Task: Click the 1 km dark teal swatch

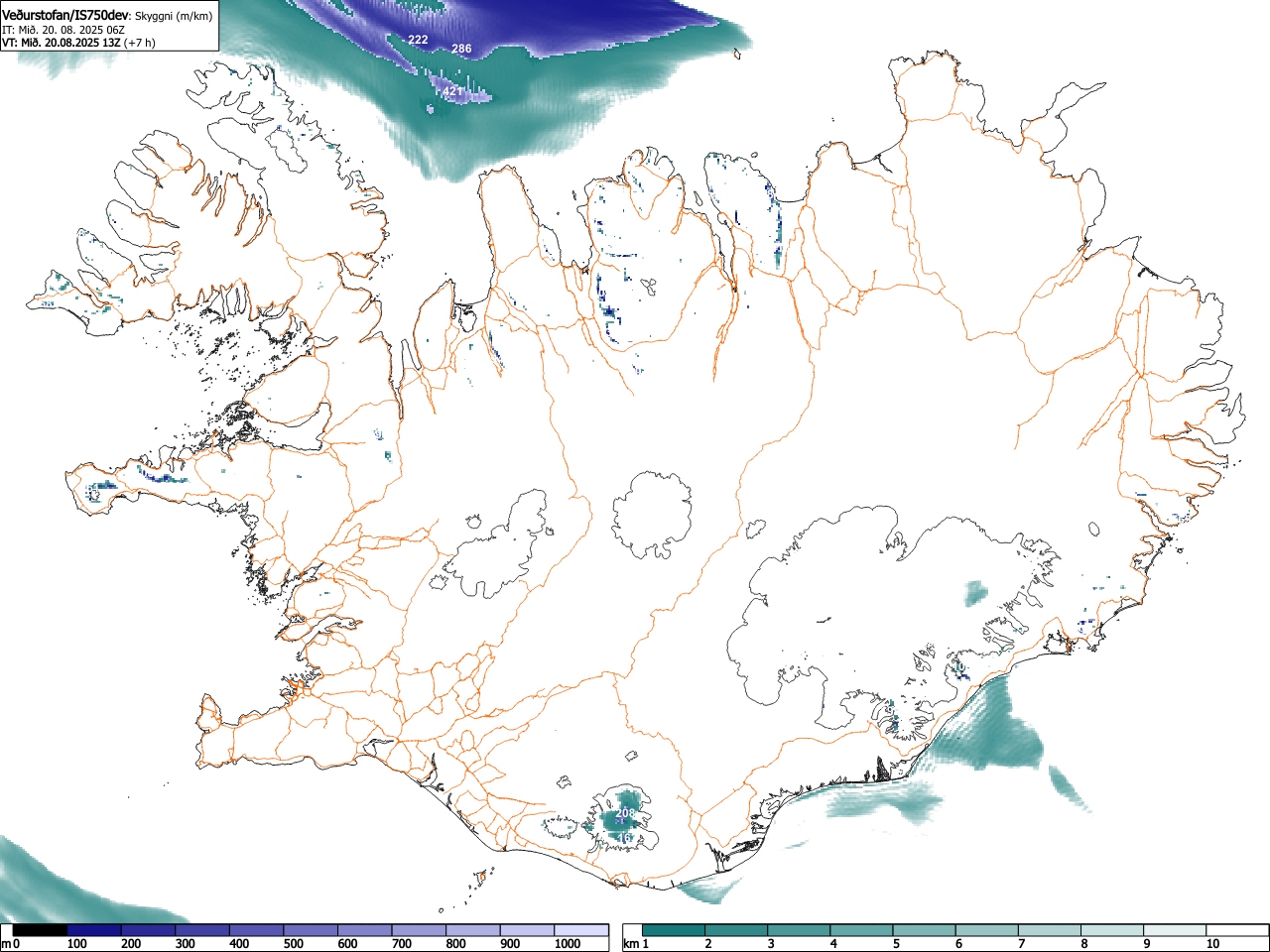Action: pos(674,930)
